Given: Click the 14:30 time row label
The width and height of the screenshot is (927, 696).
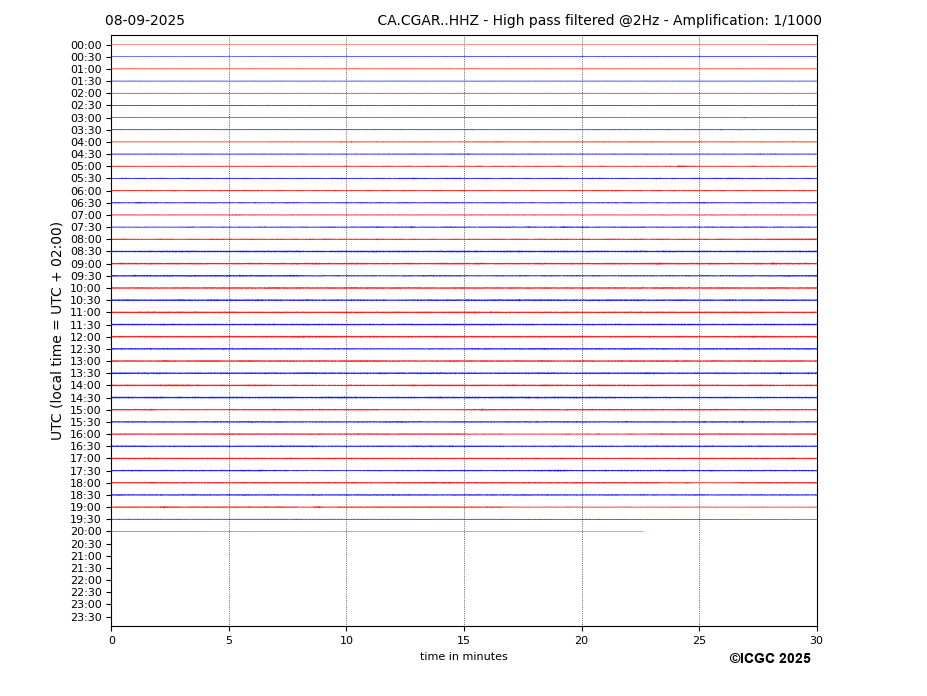Looking at the screenshot, I should point(86,398).
